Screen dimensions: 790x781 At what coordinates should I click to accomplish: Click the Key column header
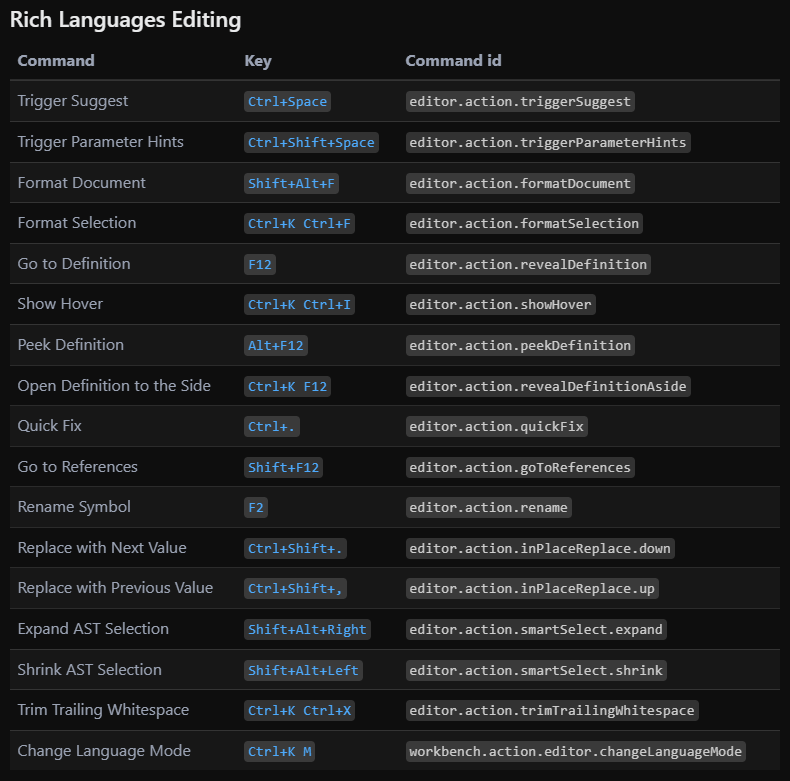[x=258, y=61]
